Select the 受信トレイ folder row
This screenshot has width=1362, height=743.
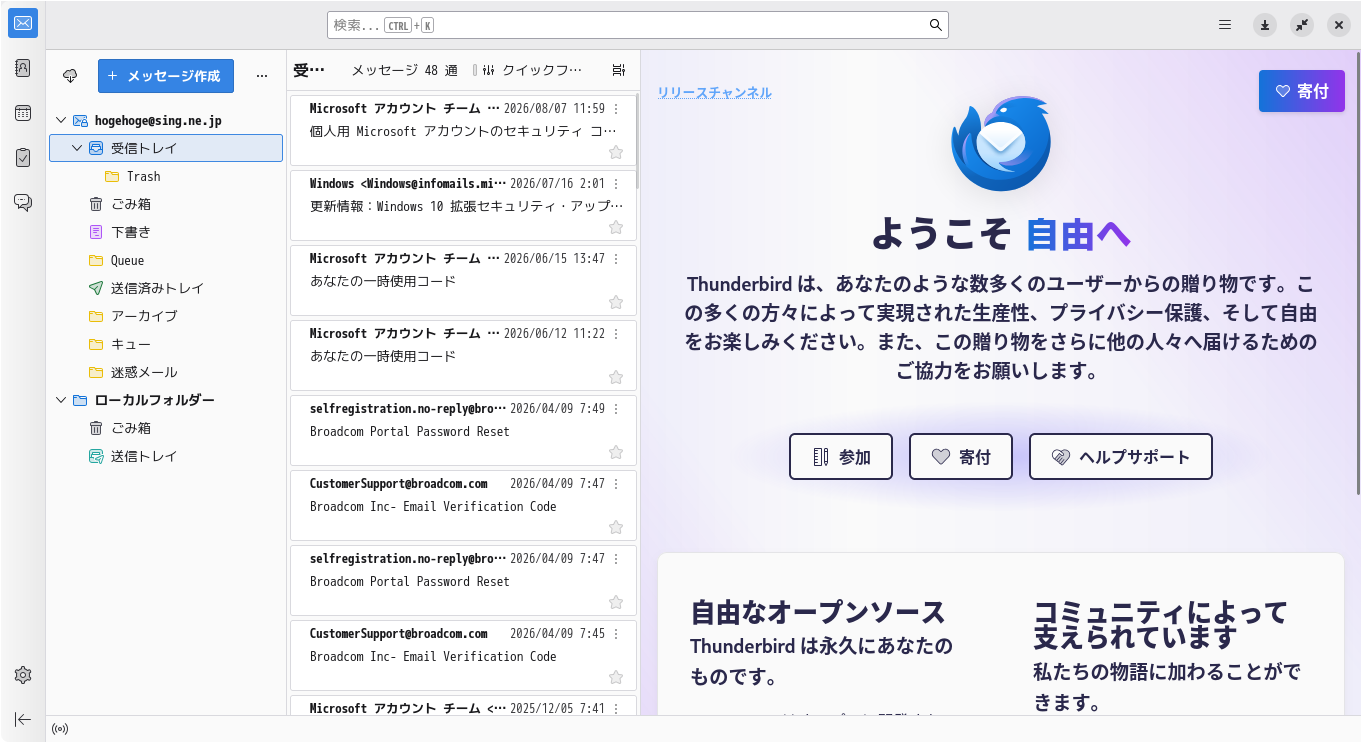166,148
